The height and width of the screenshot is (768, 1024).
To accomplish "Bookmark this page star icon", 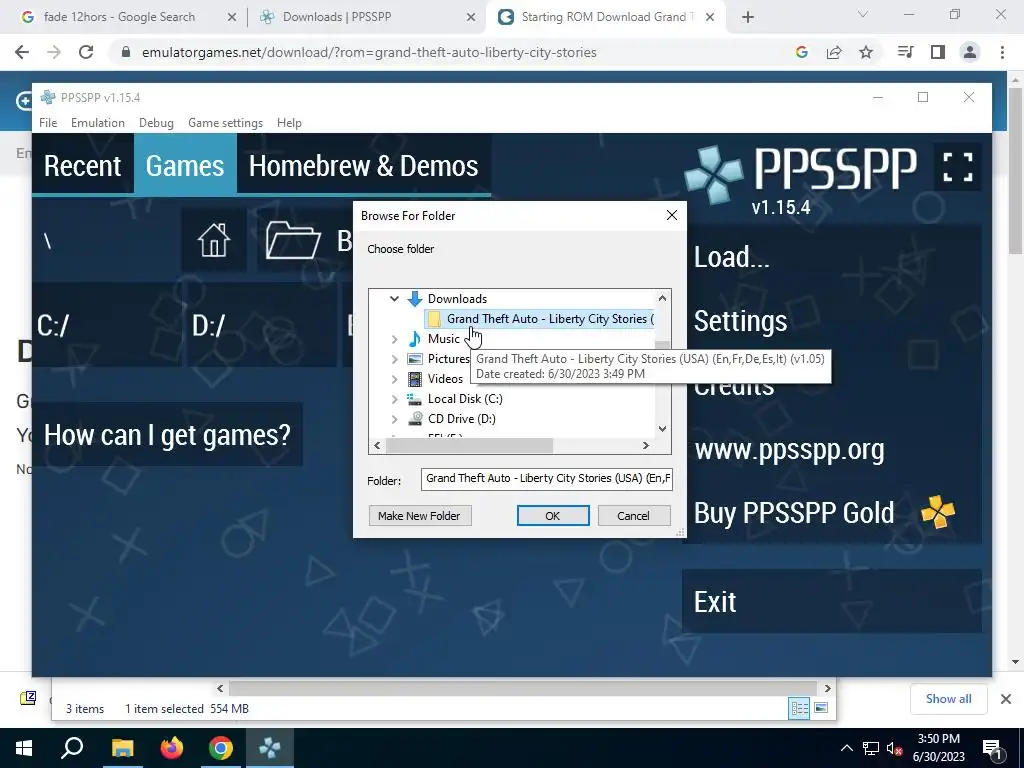I will pos(866,52).
